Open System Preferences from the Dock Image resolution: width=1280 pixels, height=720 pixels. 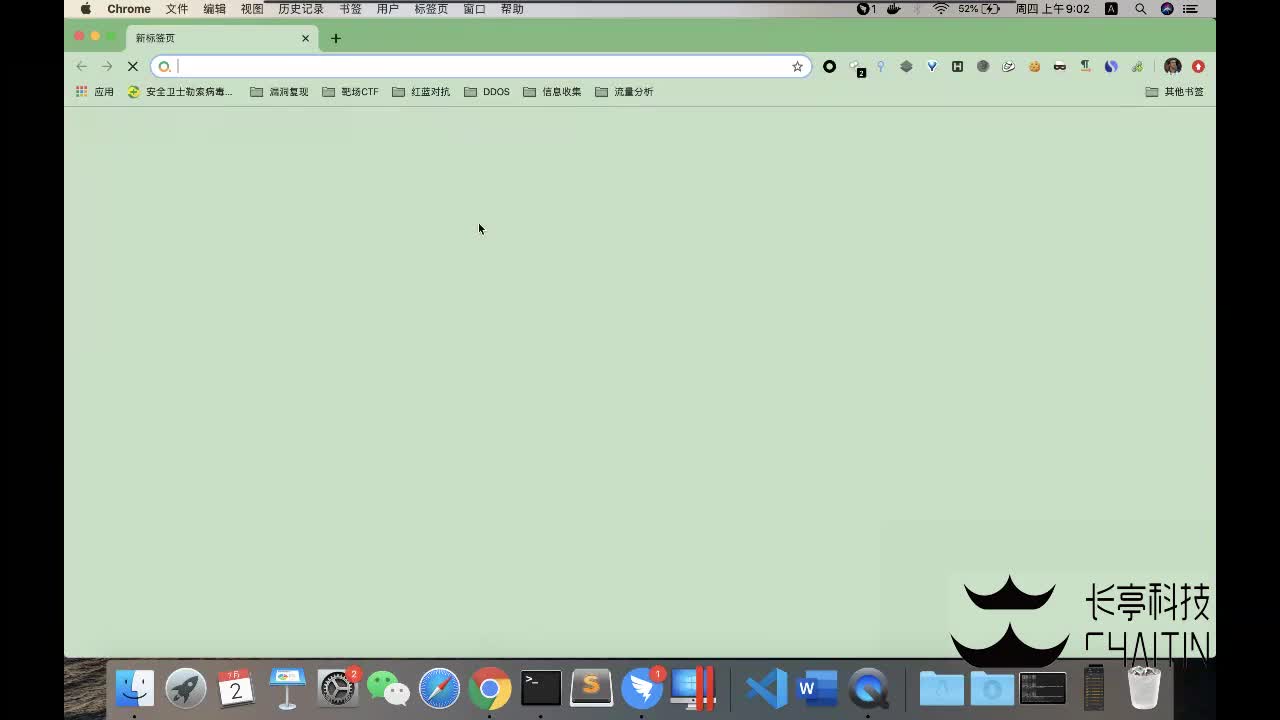pyautogui.click(x=338, y=688)
